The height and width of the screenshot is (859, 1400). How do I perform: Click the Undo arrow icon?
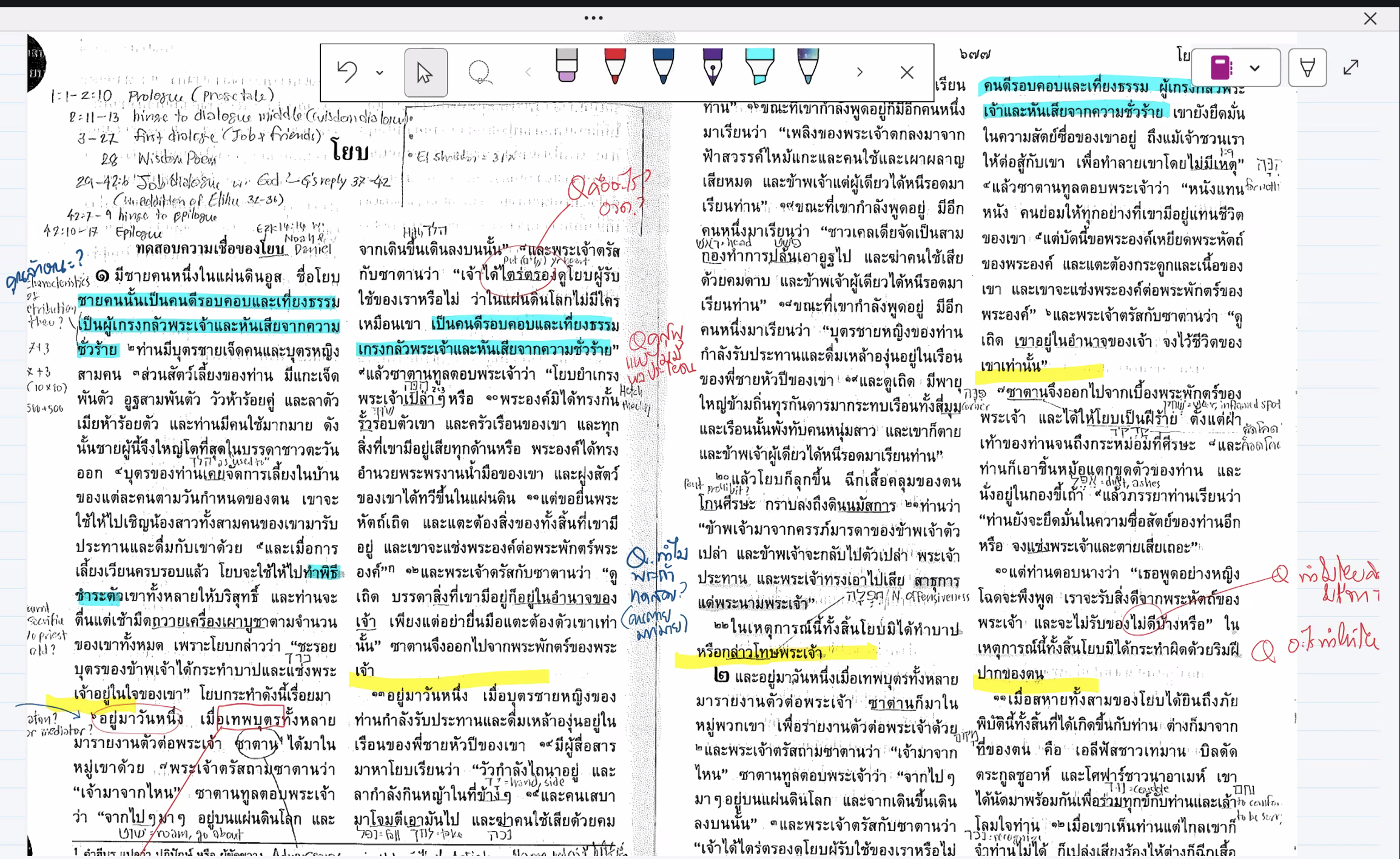coord(347,72)
